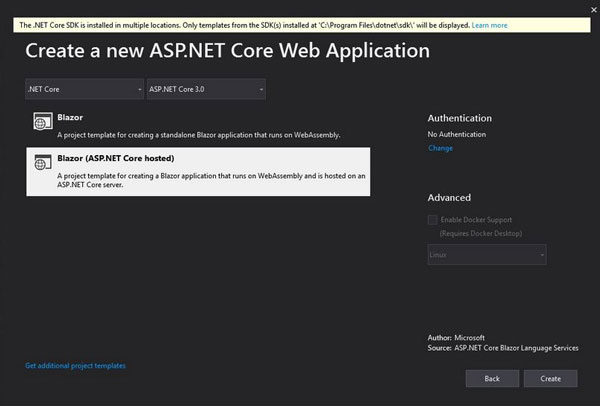Expand the ASP.NET Core 3.0 version dropdown

[x=205, y=90]
